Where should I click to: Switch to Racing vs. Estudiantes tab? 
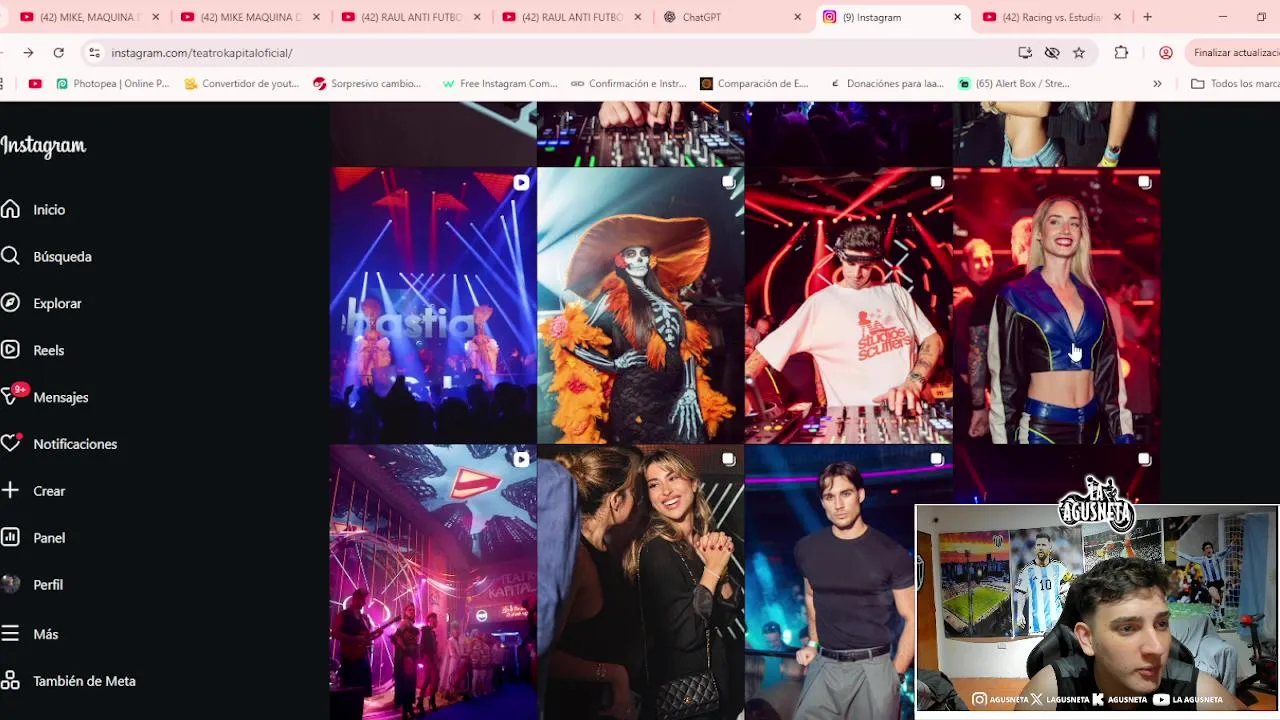point(1052,17)
